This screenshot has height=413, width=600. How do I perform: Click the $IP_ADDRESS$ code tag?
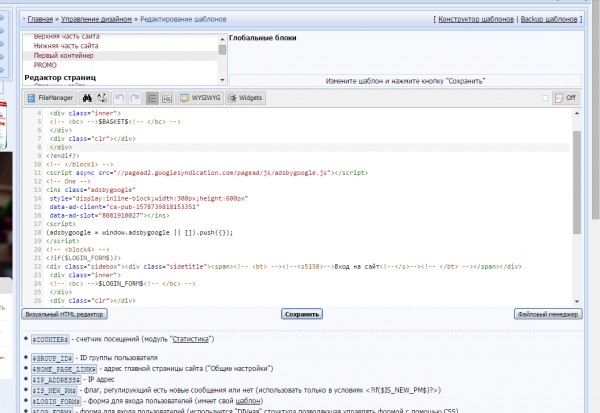pos(56,380)
